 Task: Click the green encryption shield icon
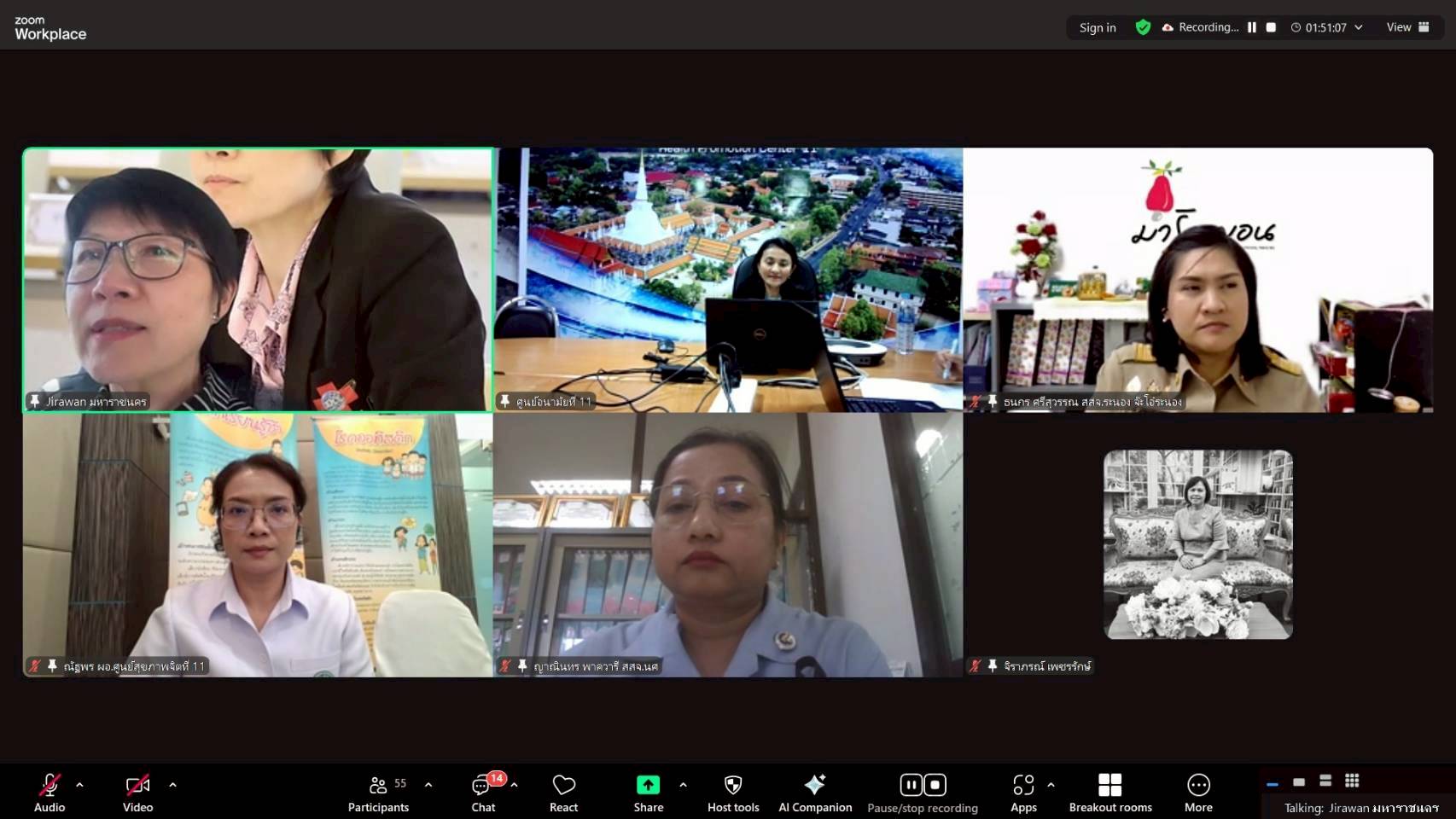[1143, 27]
